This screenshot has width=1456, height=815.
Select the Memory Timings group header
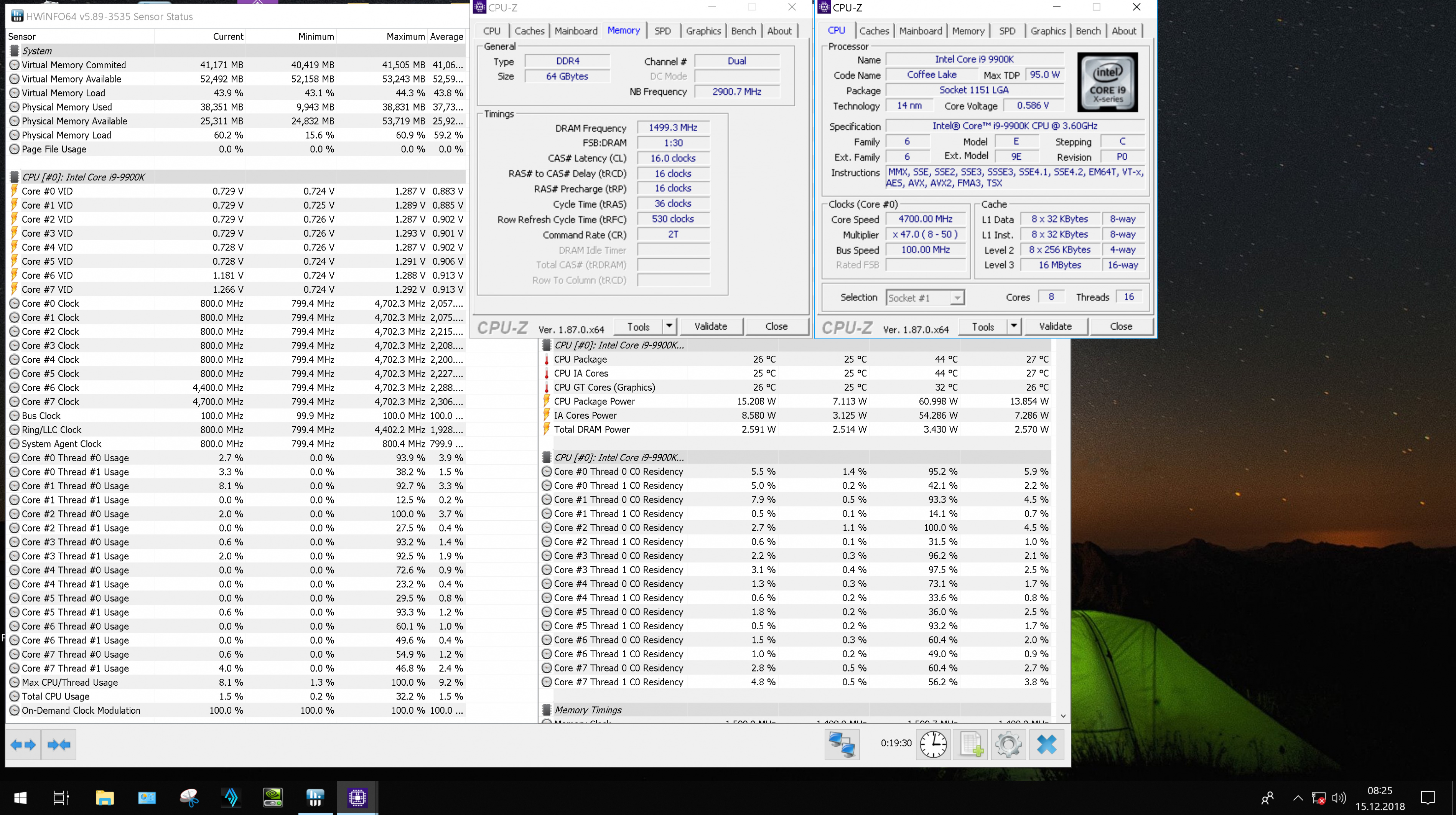(796, 710)
